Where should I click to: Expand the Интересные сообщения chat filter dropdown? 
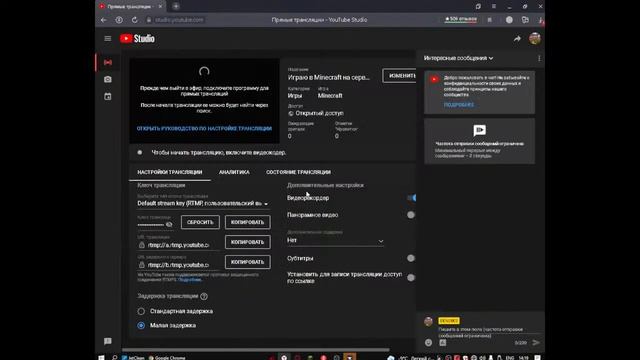(458, 58)
